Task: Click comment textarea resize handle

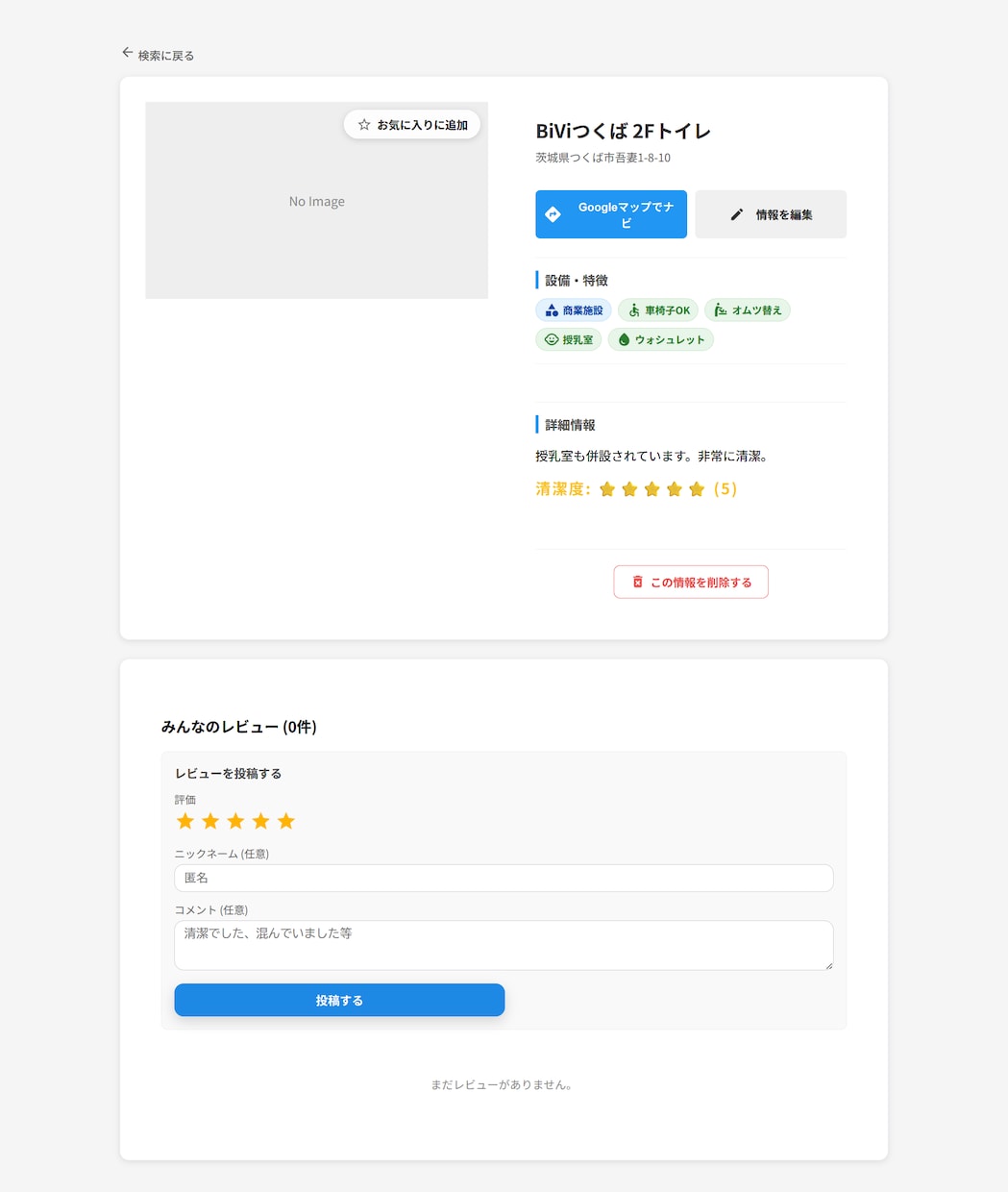Action: pyautogui.click(x=828, y=965)
